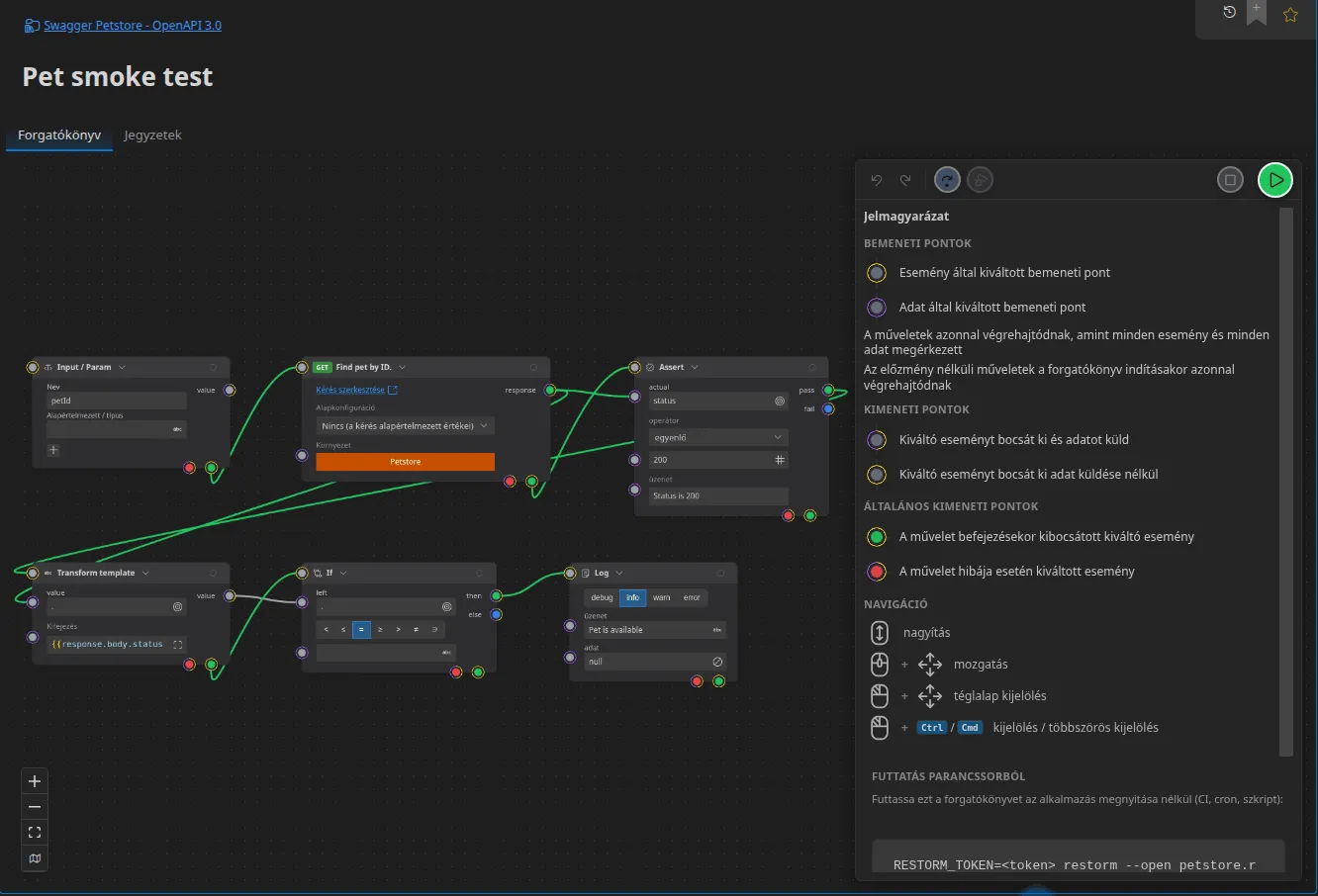Click the If else output port
1318x896 pixels.
pyautogui.click(x=496, y=614)
